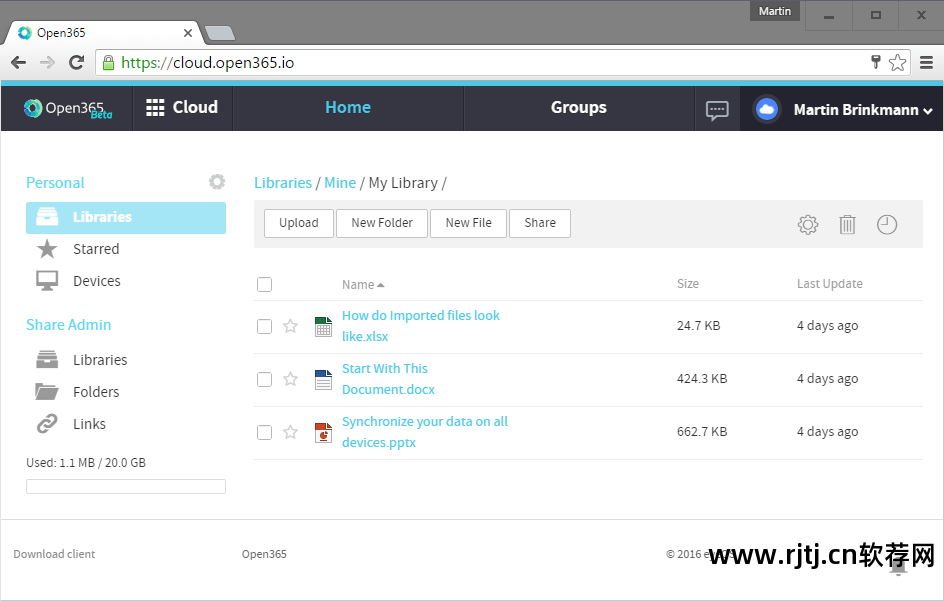
Task: Select the Start With This Document.docx checkbox
Action: pos(264,379)
